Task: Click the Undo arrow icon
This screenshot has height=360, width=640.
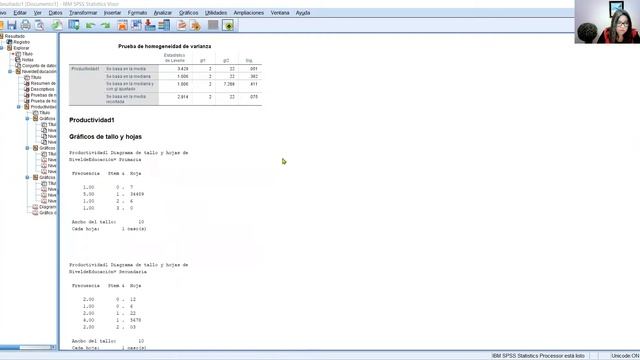Action: click(x=91, y=26)
